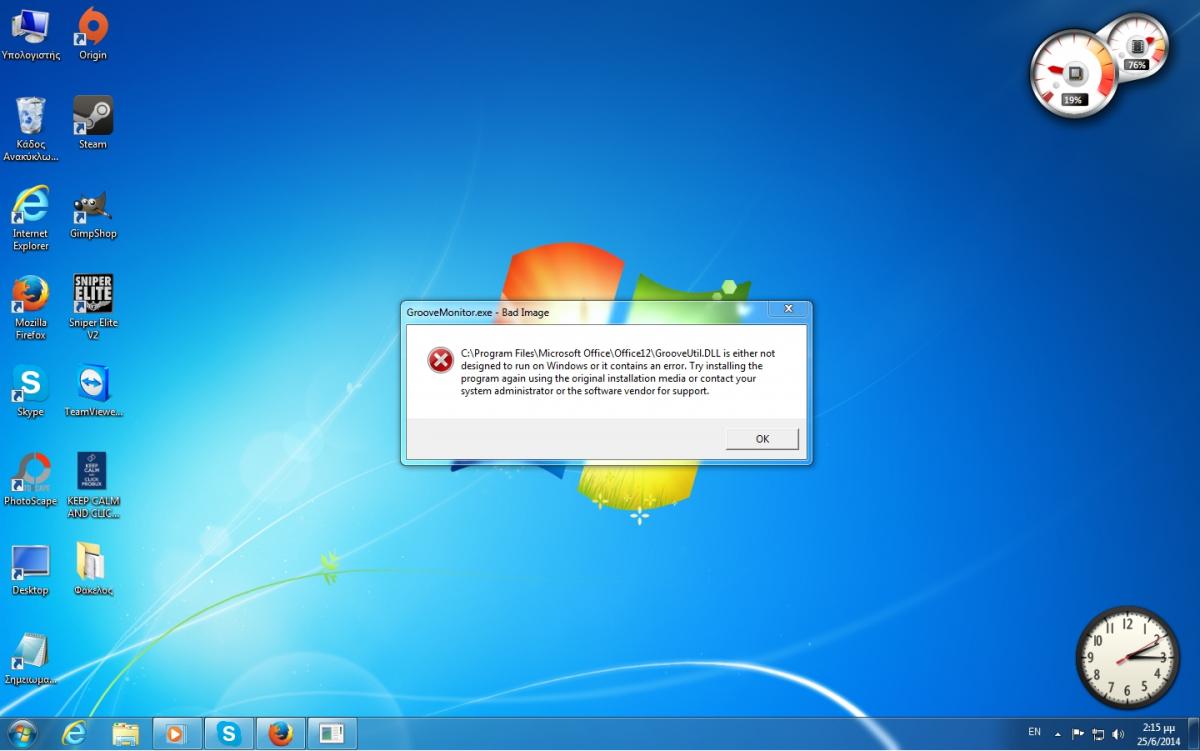
Task: Show hidden tray icons arrow
Action: pos(1058,734)
